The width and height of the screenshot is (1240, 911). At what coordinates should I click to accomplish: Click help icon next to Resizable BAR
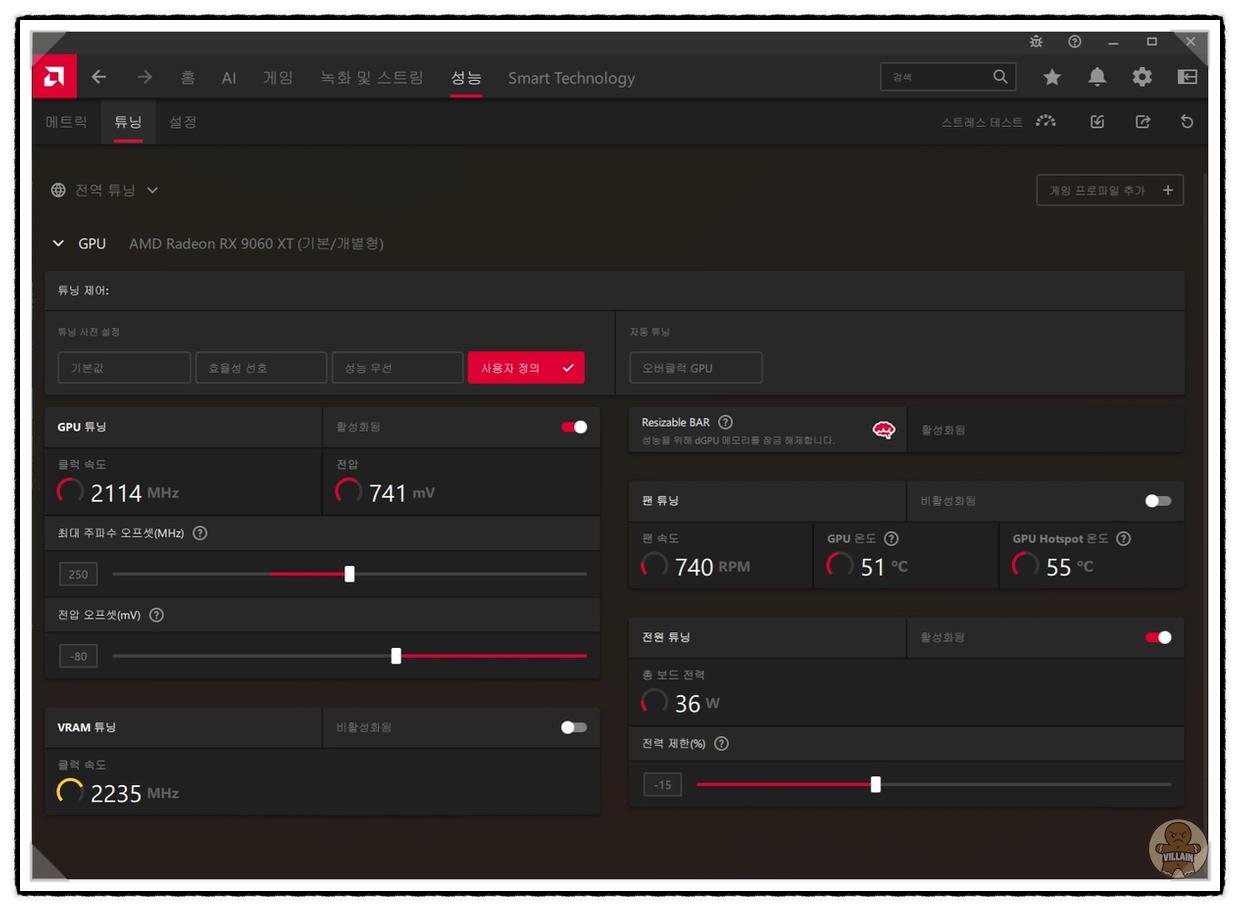pos(726,422)
